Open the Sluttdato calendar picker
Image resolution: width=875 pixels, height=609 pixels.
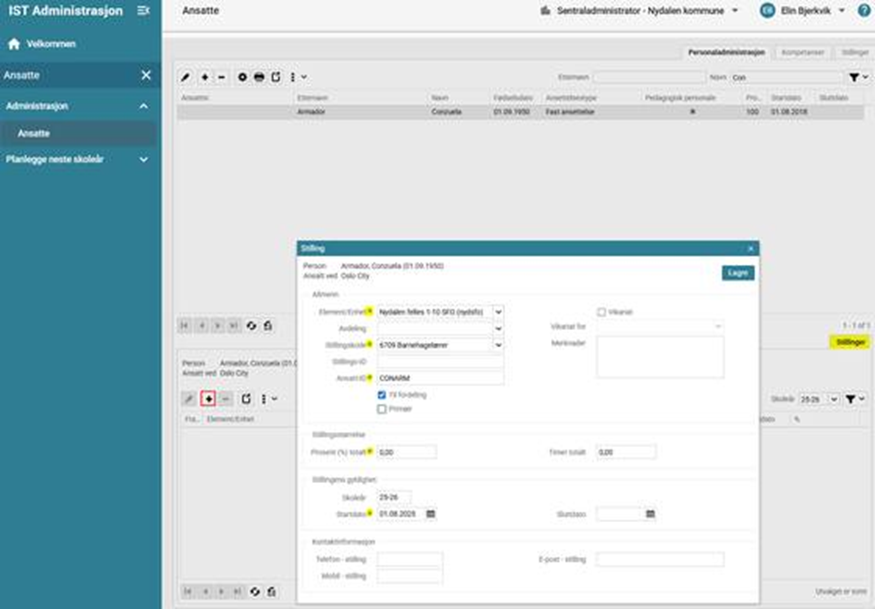coord(650,514)
